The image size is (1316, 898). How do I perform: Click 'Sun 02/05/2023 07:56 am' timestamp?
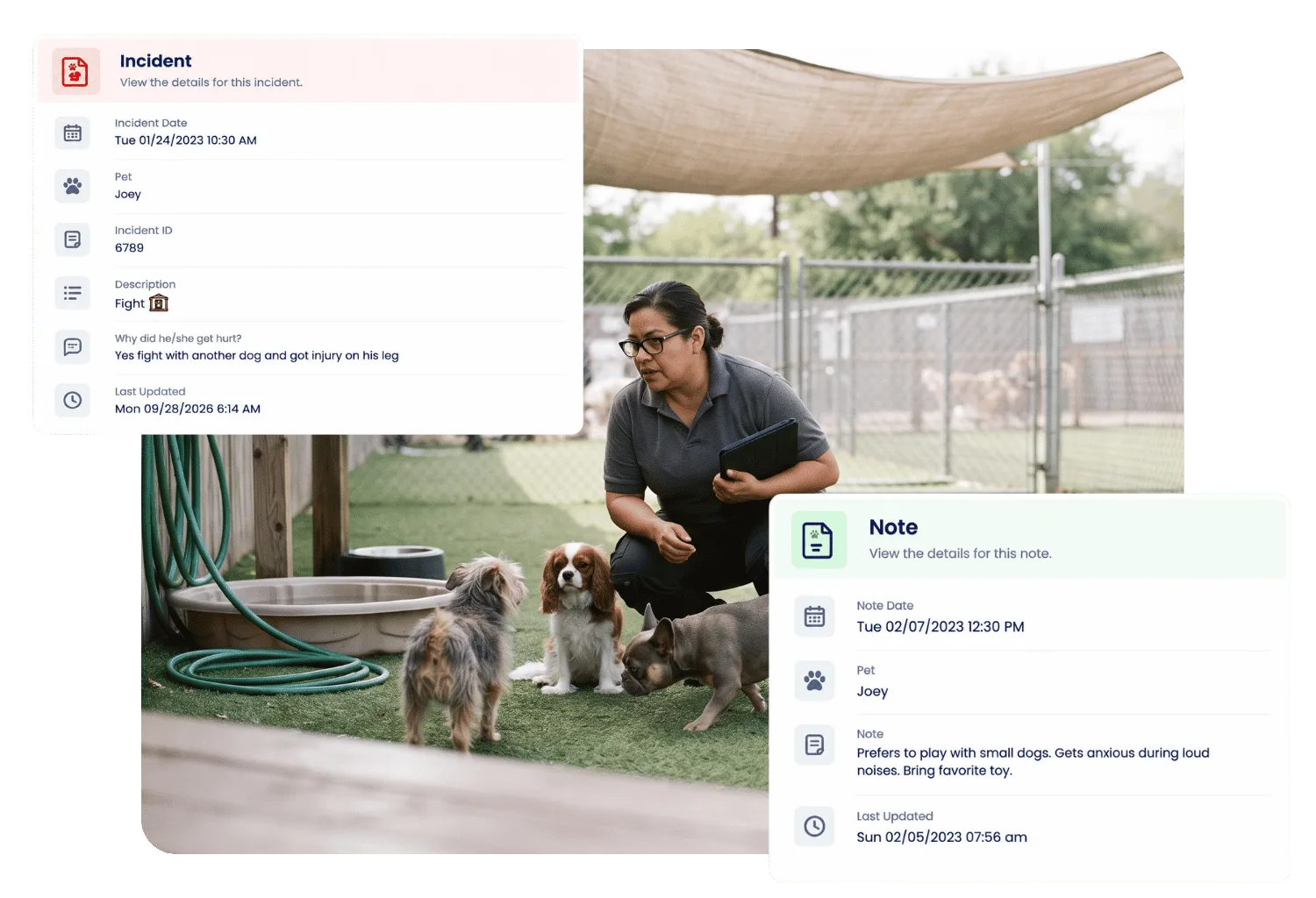(x=941, y=837)
